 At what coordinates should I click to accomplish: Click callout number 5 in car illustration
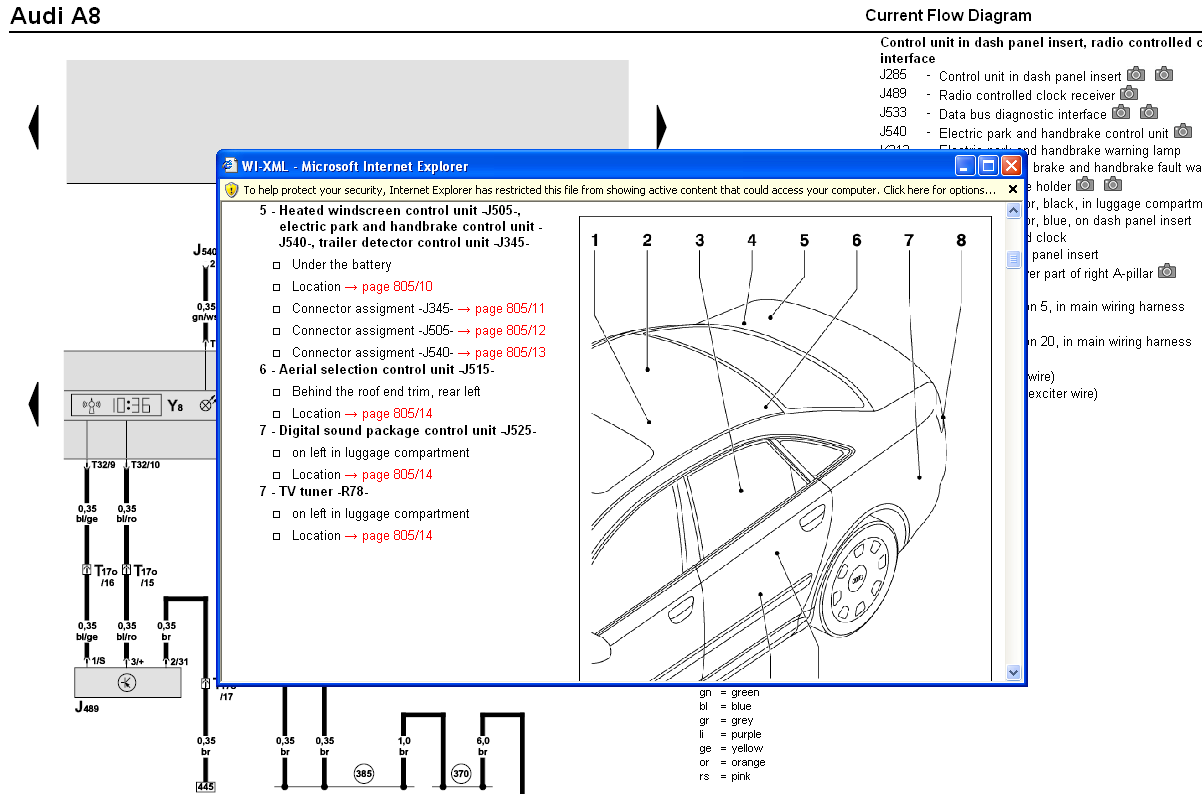coord(804,240)
